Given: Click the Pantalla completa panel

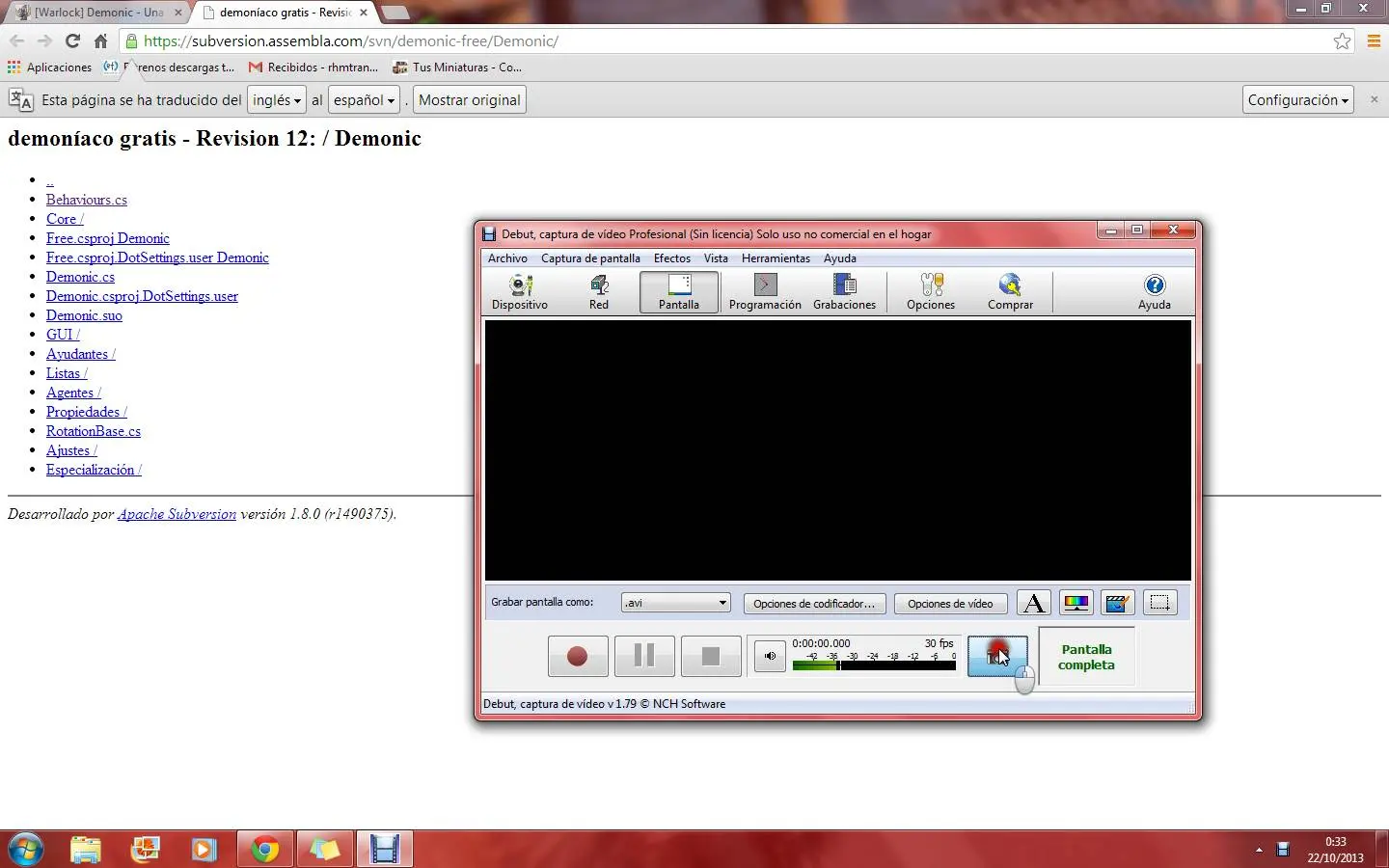Looking at the screenshot, I should [x=1087, y=657].
